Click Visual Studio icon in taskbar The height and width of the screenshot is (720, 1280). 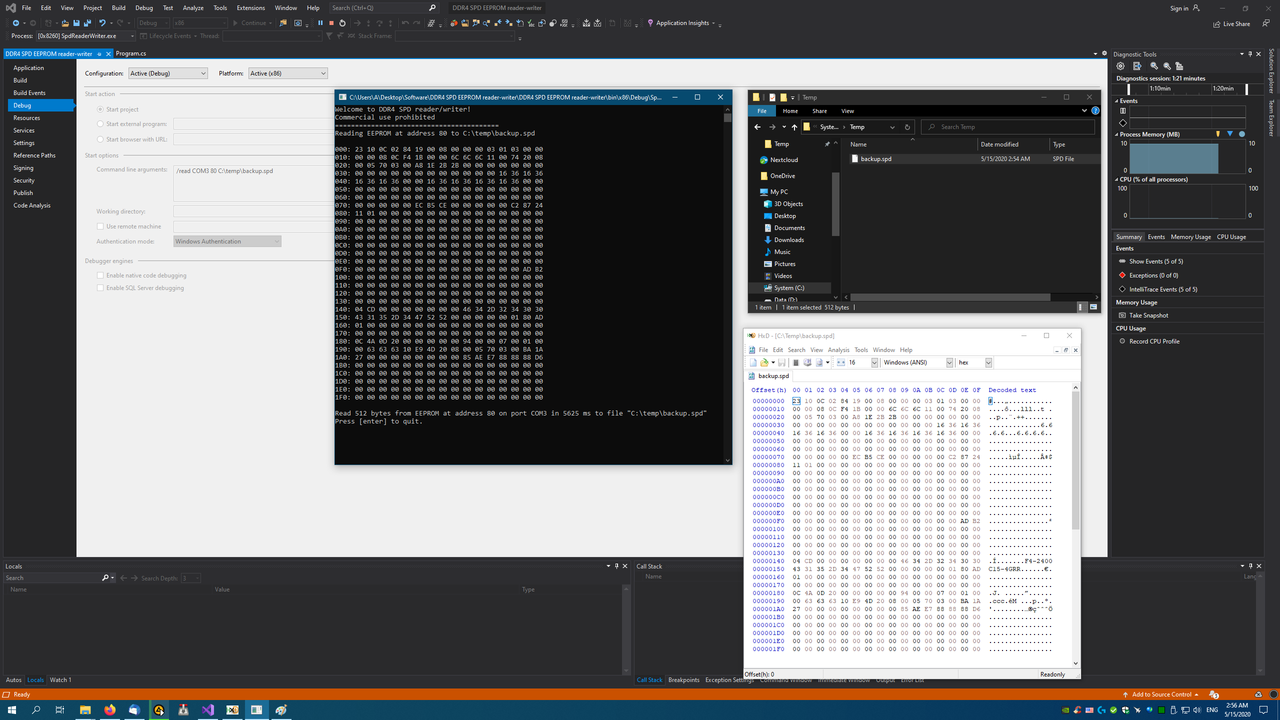pos(208,709)
